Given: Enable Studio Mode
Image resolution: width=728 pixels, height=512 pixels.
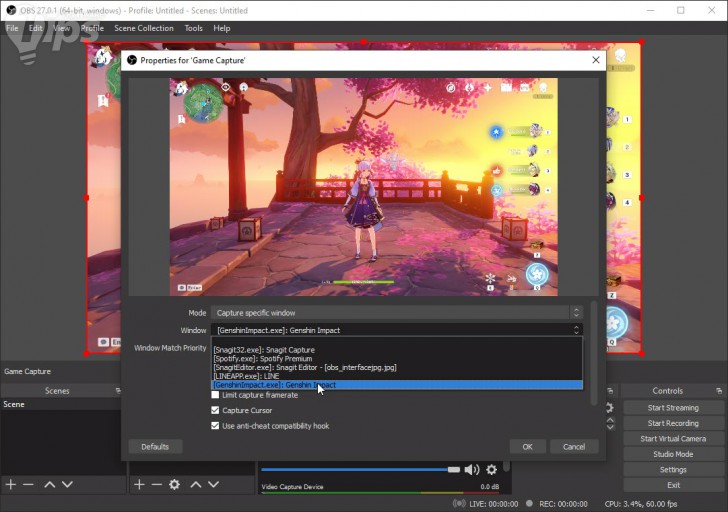Looking at the screenshot, I should [x=673, y=454].
